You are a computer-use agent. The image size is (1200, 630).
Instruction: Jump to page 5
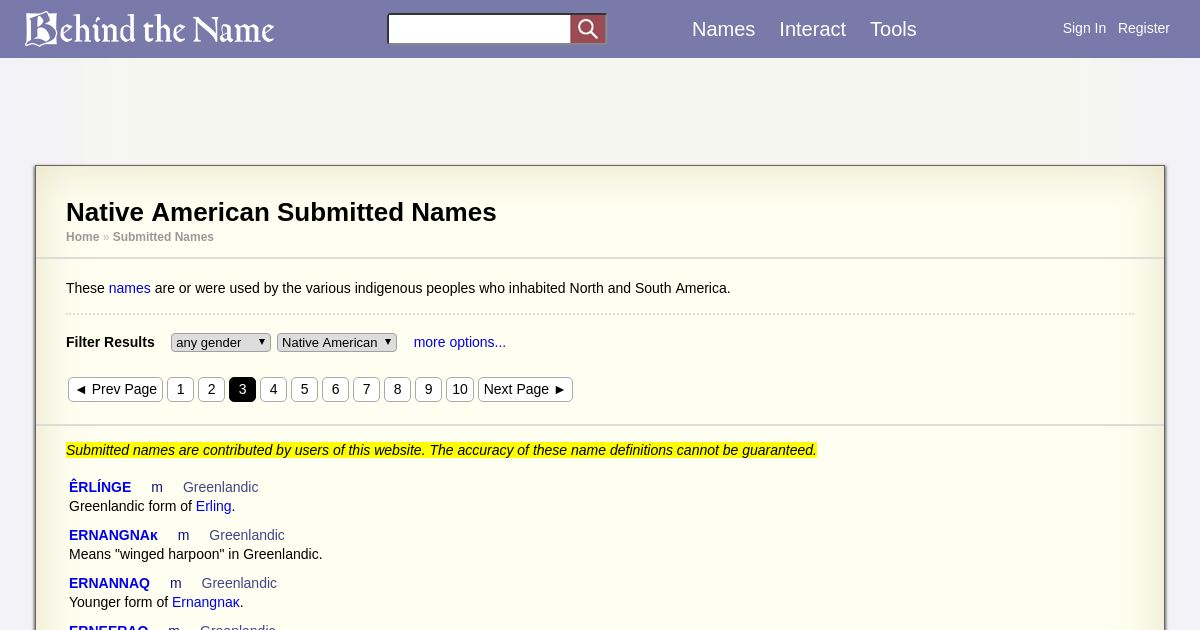pyautogui.click(x=304, y=389)
